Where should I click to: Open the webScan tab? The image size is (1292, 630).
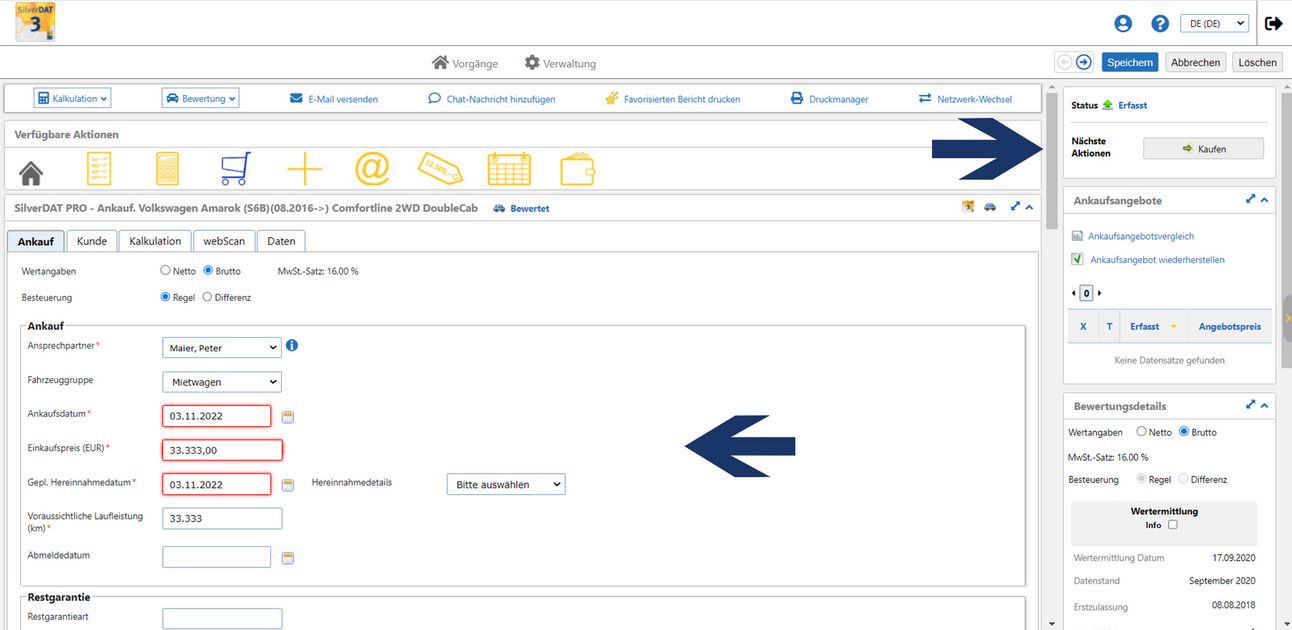(224, 241)
